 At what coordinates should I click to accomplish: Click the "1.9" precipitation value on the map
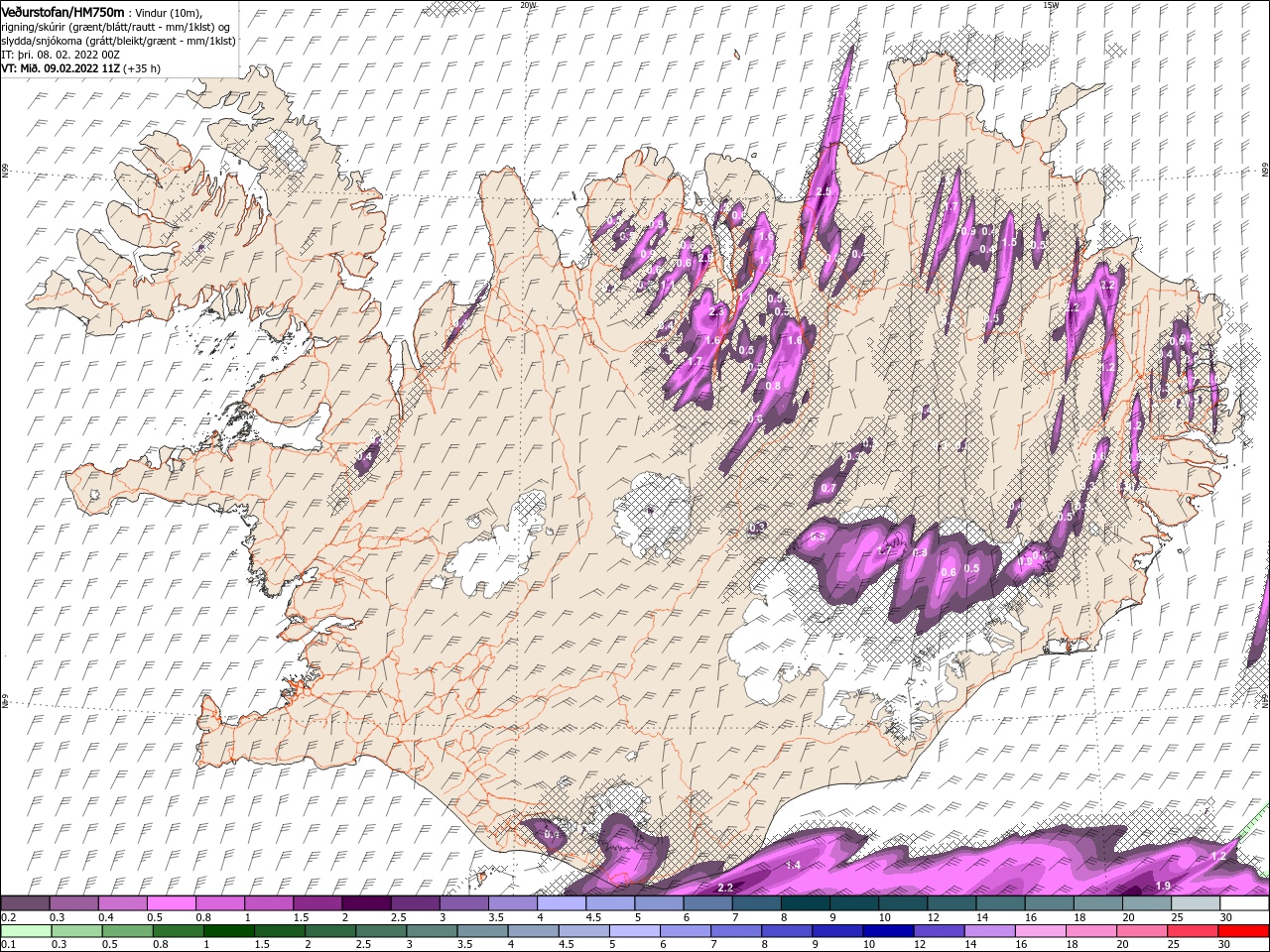click(x=1164, y=886)
